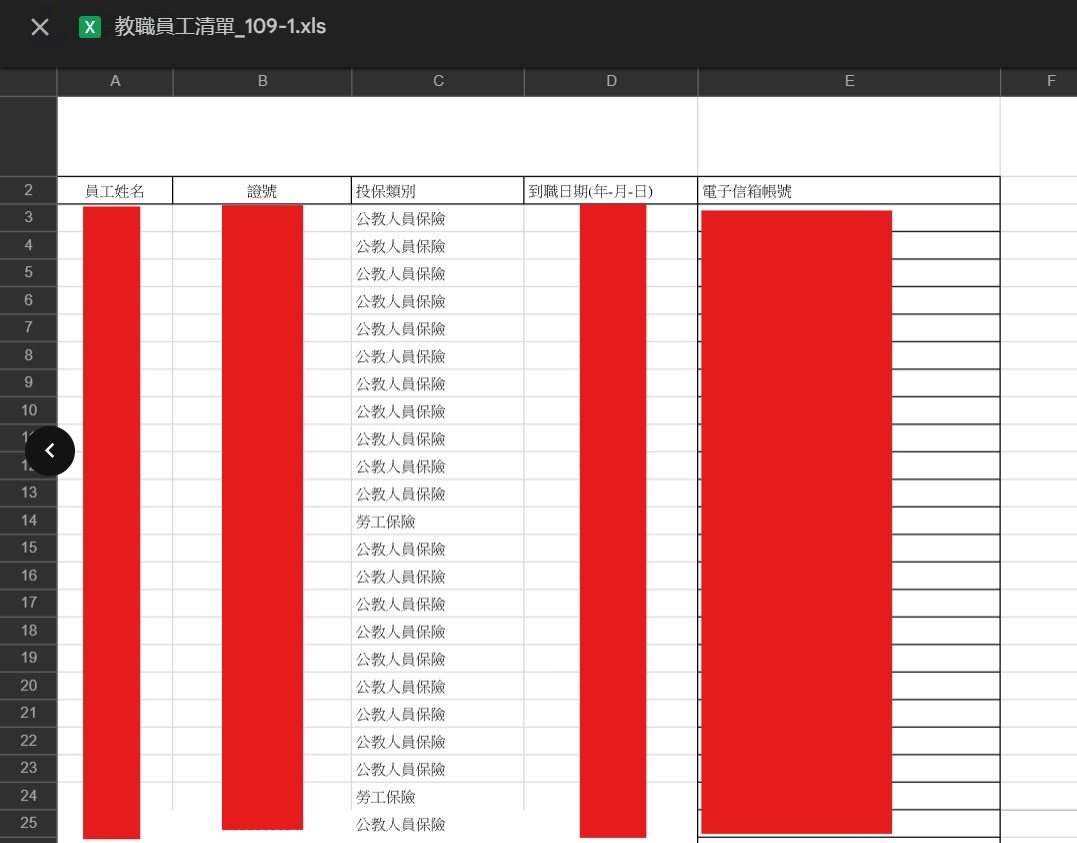Image resolution: width=1077 pixels, height=843 pixels.
Task: Select row 13 header number
Action: click(28, 493)
